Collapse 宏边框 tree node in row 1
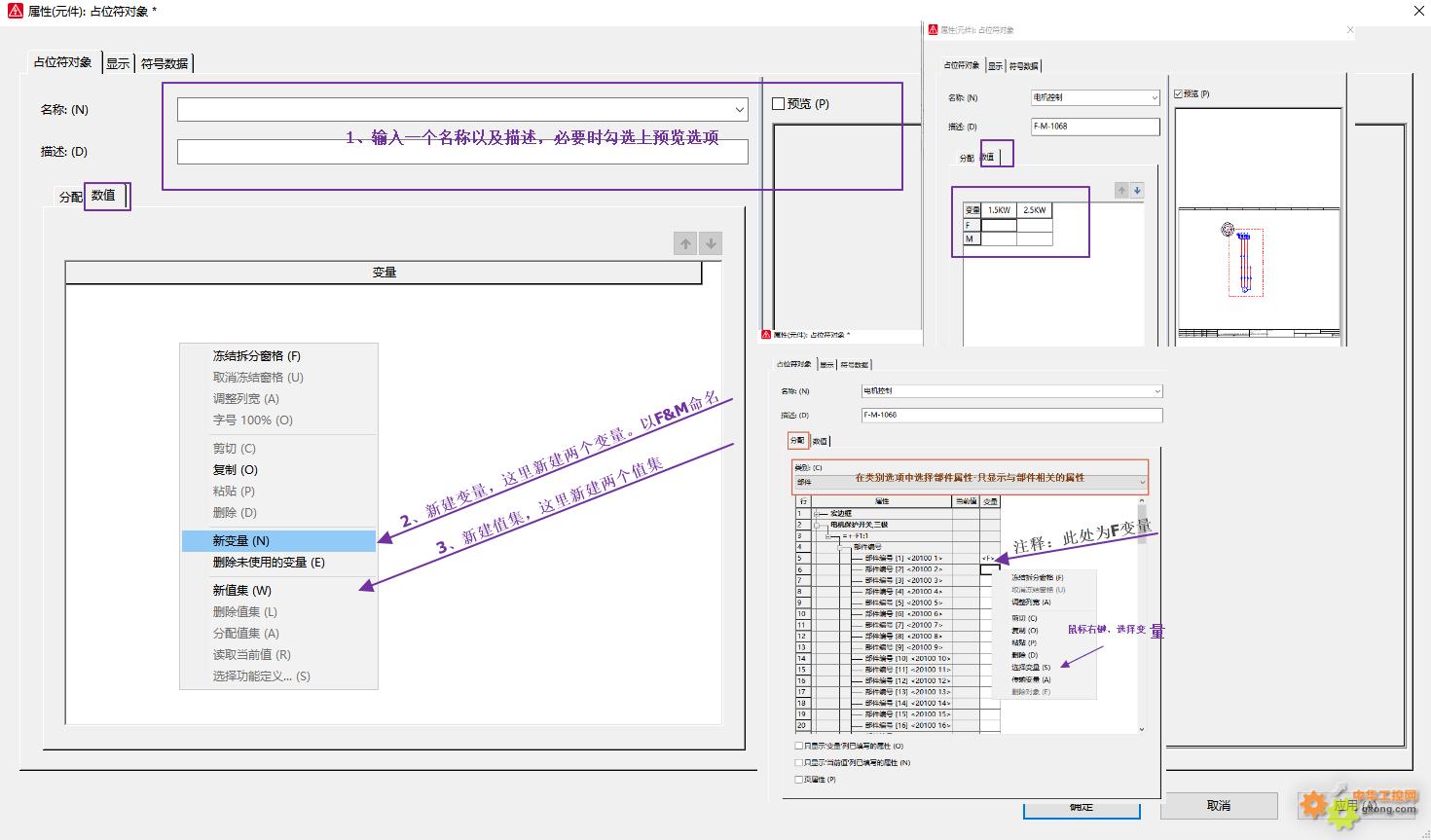This screenshot has height=840, width=1431. [816, 513]
